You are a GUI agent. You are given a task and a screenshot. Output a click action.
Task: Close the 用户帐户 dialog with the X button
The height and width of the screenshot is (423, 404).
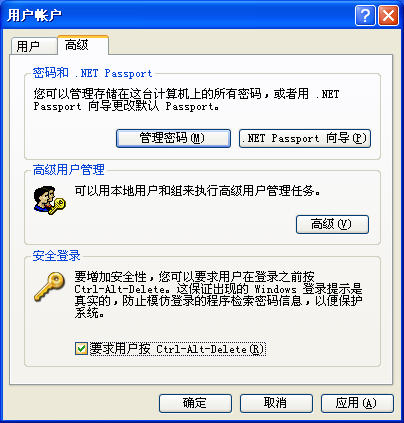pyautogui.click(x=388, y=15)
